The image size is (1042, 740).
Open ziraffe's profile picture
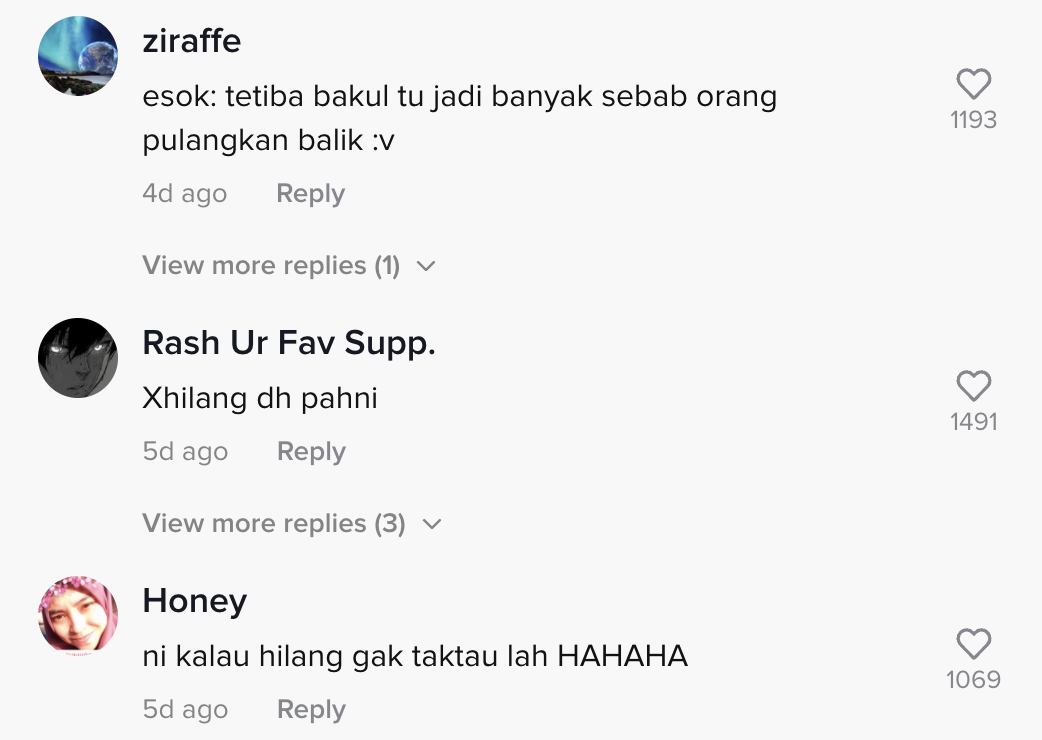tap(78, 56)
